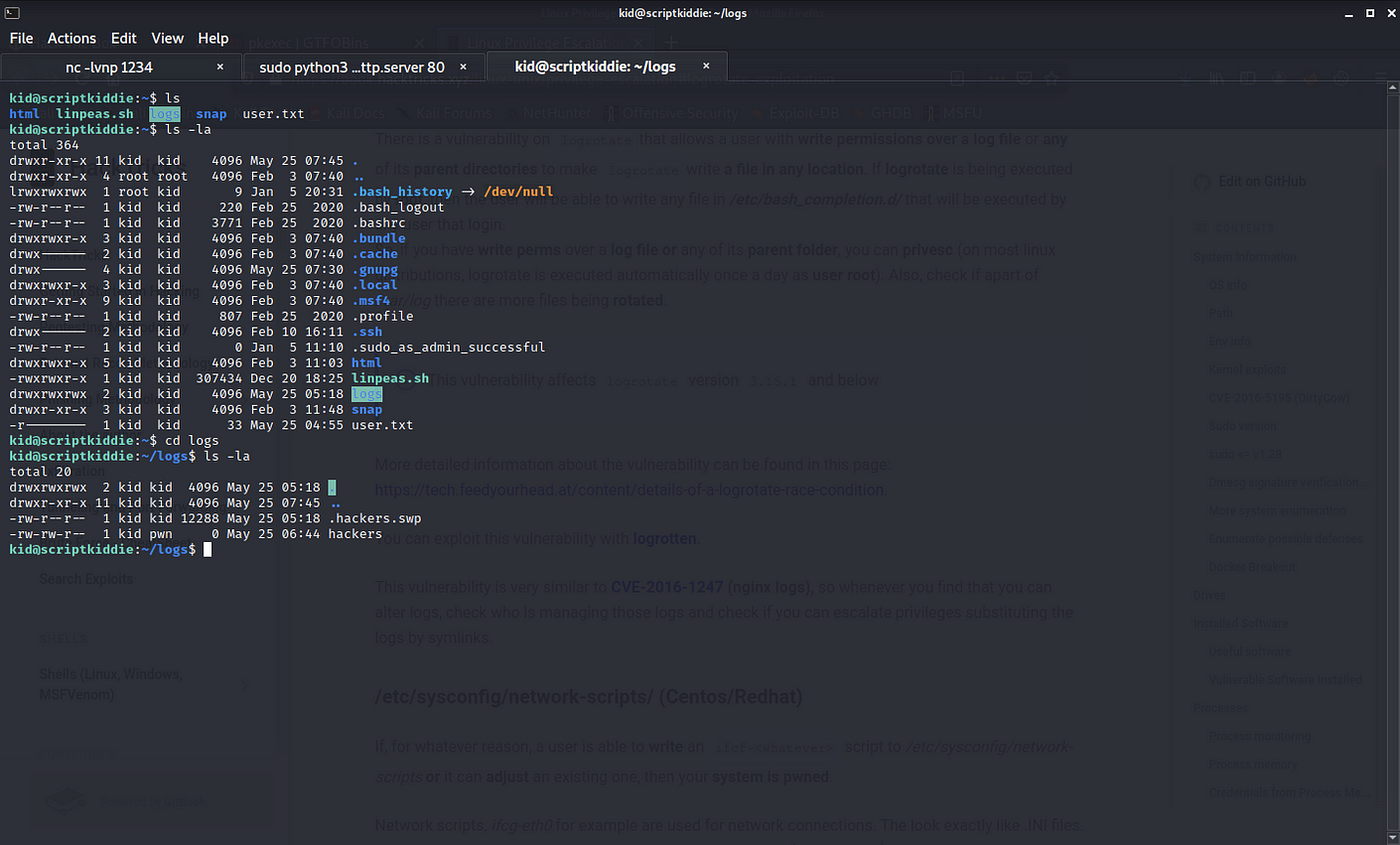
Task: Click the 'logrotten' link in background page
Action: 666,539
